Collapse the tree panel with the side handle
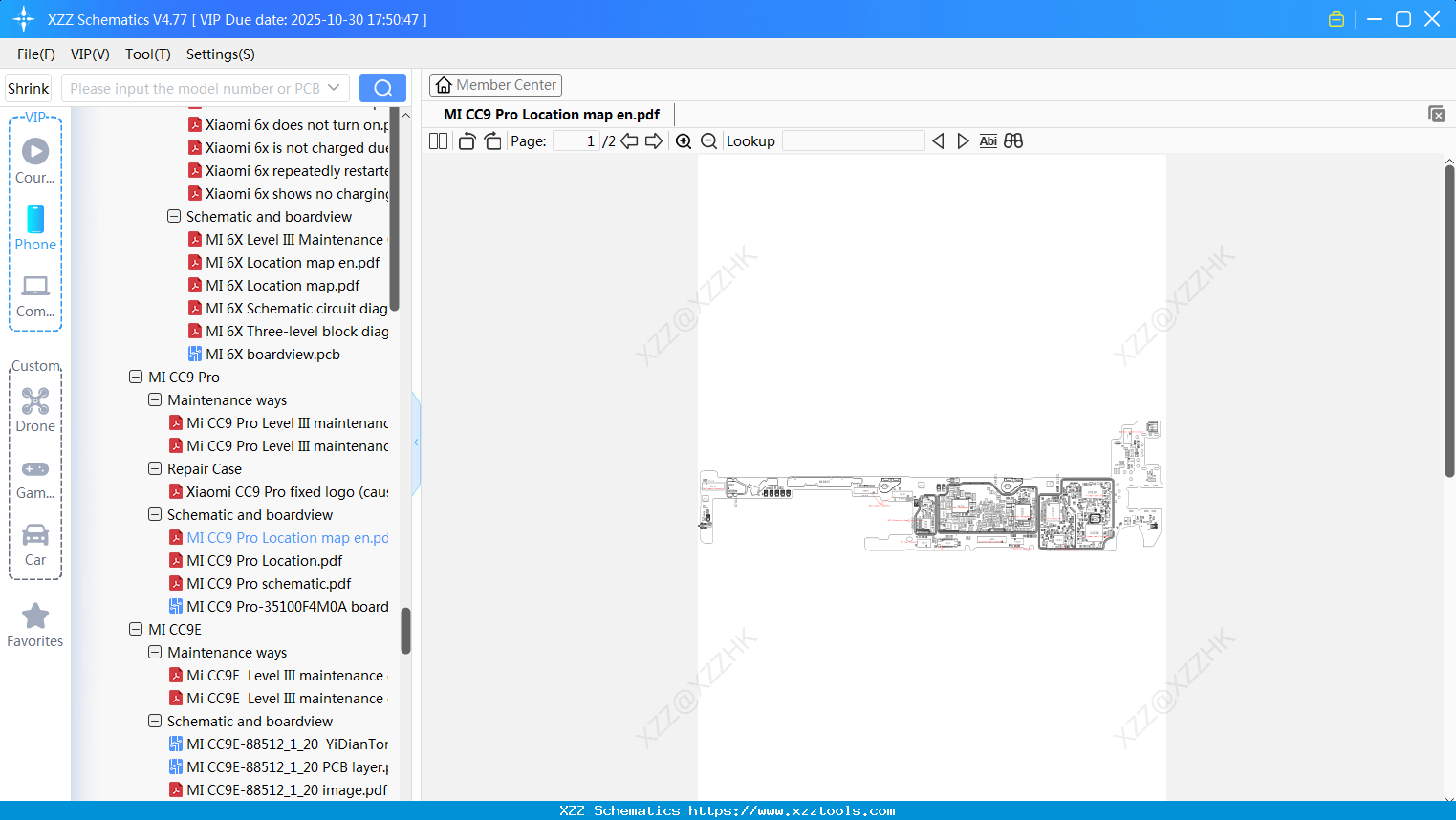 (416, 442)
